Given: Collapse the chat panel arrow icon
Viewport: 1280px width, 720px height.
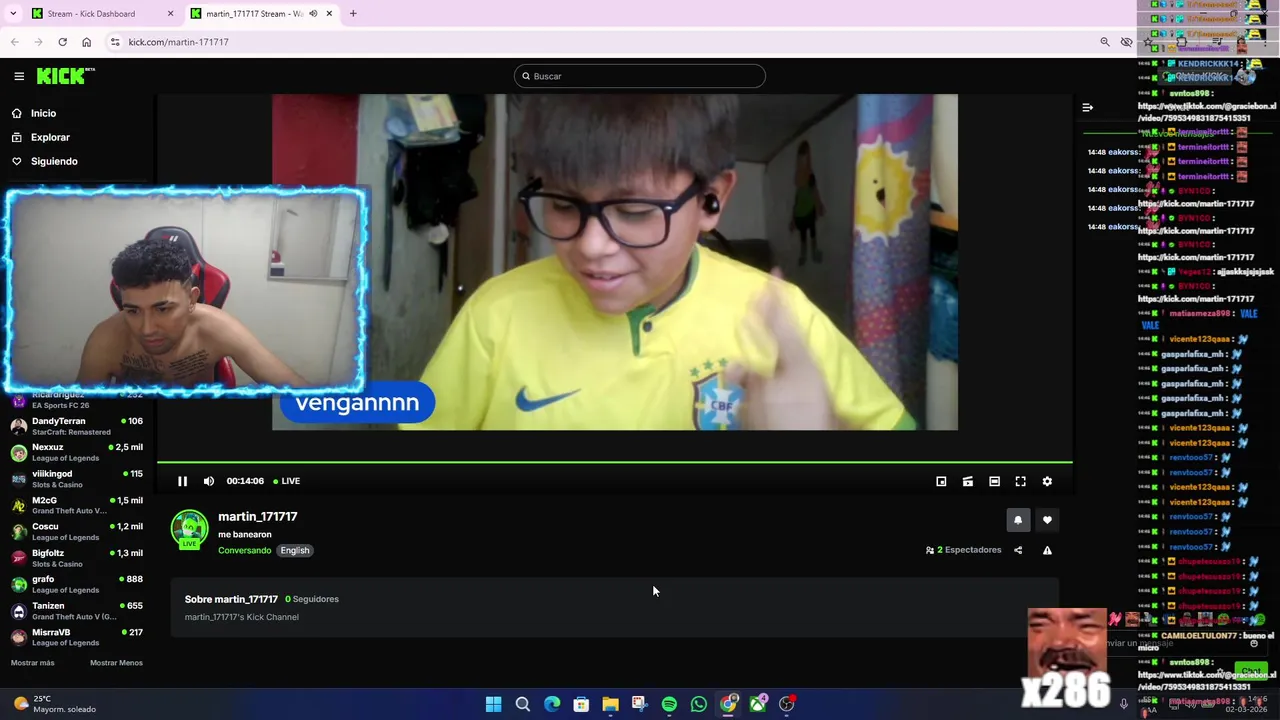Looking at the screenshot, I should [1087, 107].
